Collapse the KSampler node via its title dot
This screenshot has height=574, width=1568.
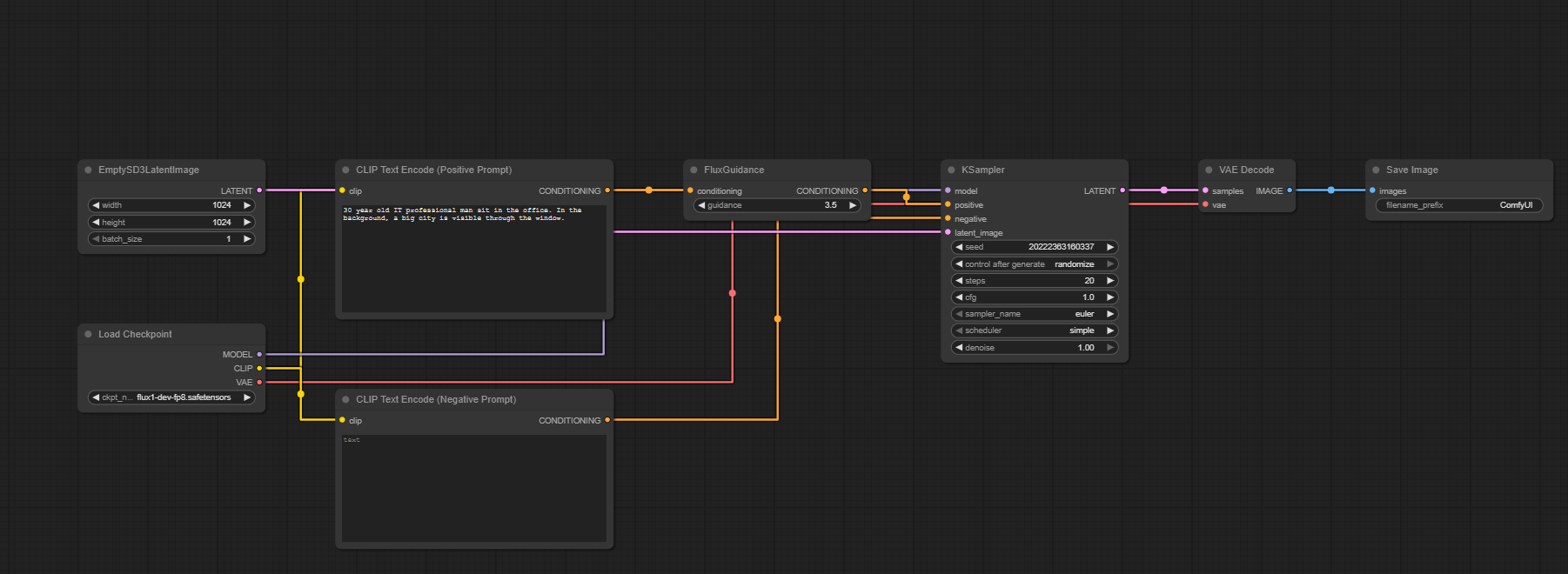tap(951, 170)
